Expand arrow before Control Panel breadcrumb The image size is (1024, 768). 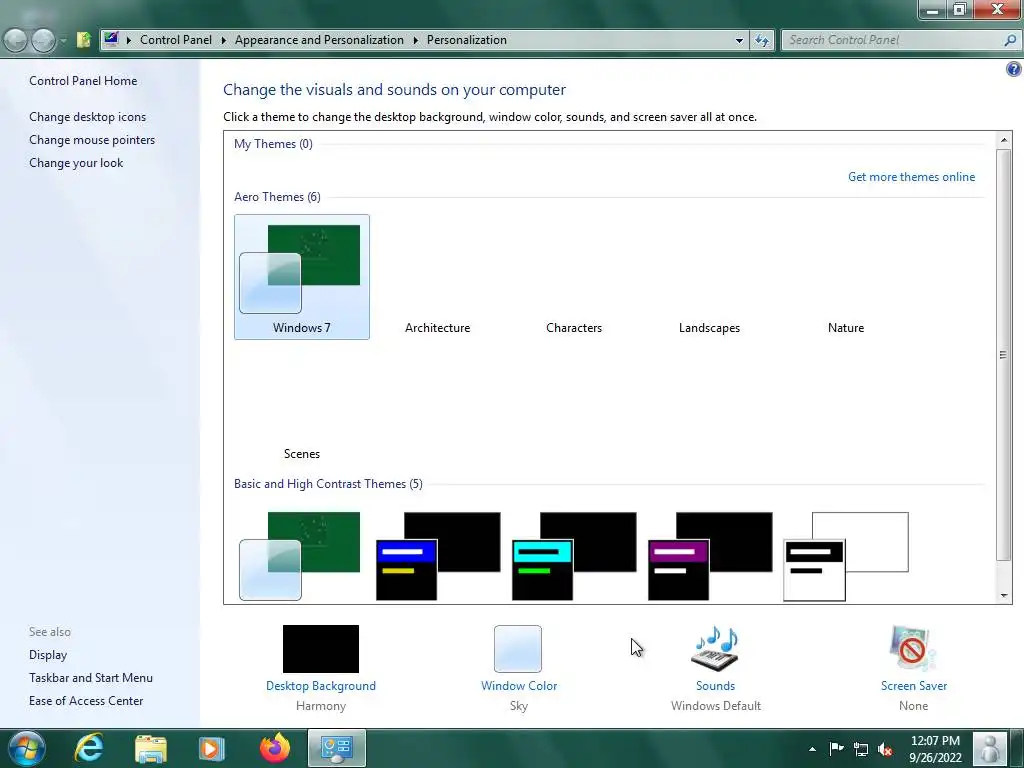click(x=128, y=40)
